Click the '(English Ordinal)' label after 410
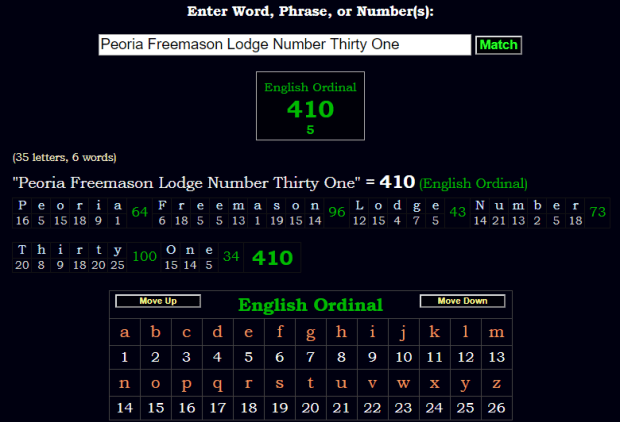 [473, 184]
